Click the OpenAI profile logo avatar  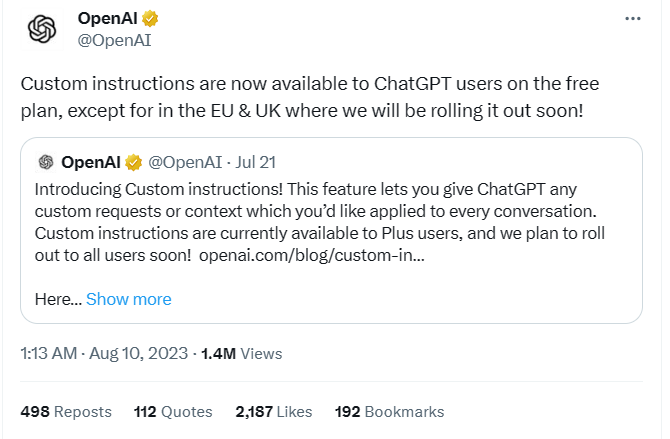point(42,30)
